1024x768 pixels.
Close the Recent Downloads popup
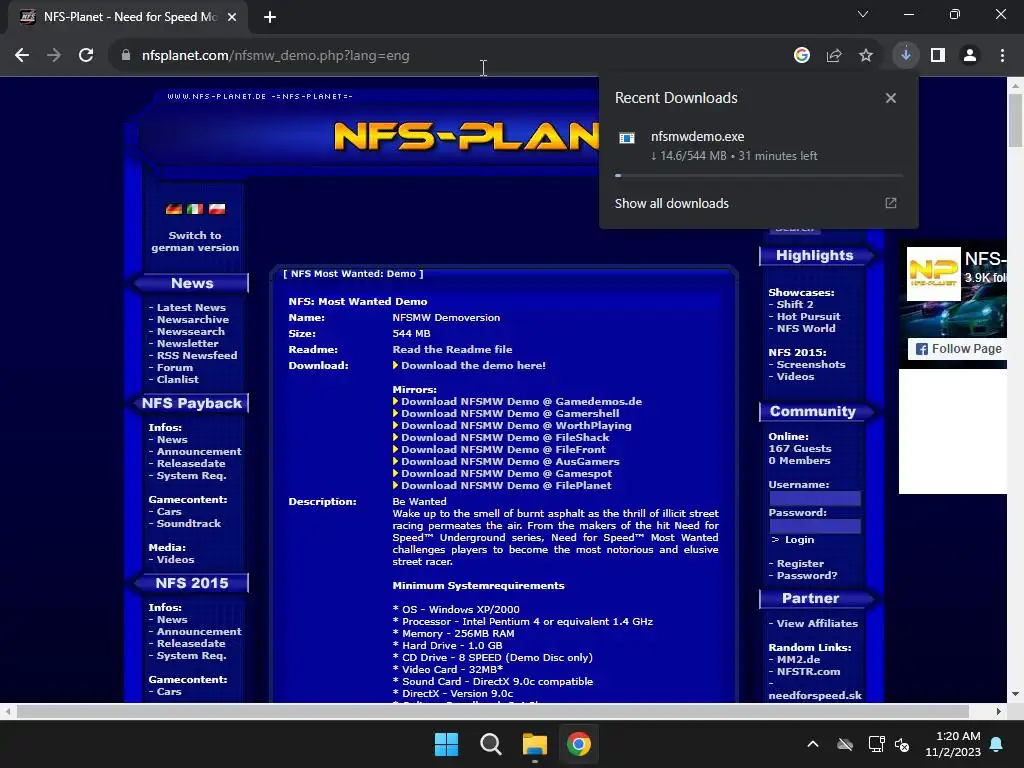891,98
